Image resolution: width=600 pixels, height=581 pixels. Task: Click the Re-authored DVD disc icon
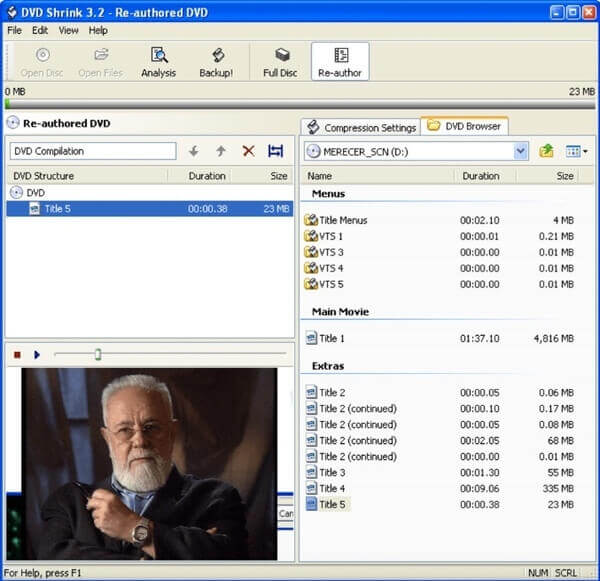[x=13, y=123]
